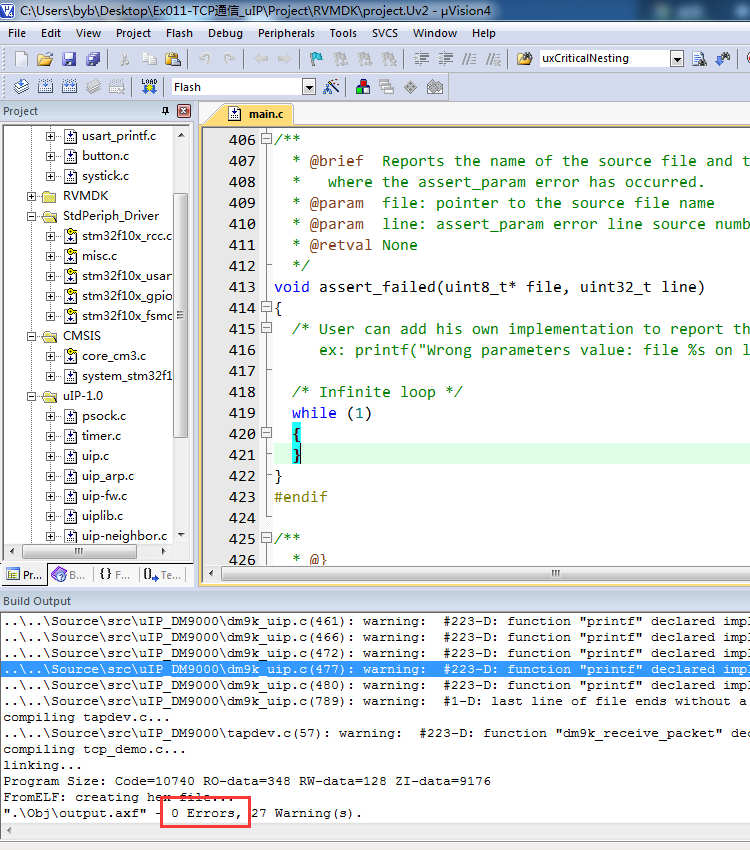Undo the last edit

click(204, 59)
